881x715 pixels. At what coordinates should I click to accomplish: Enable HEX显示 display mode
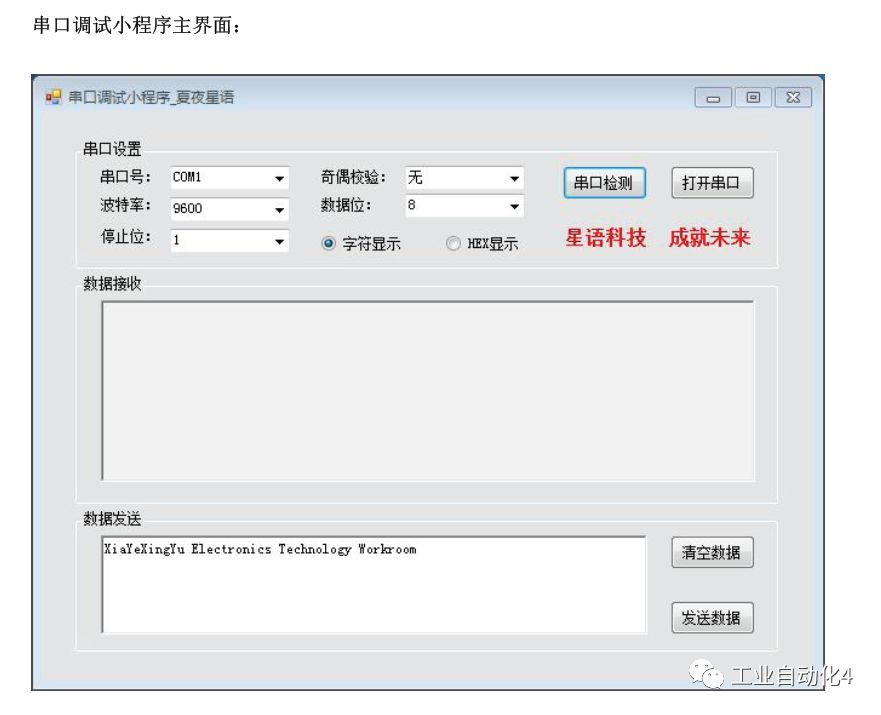coord(455,243)
